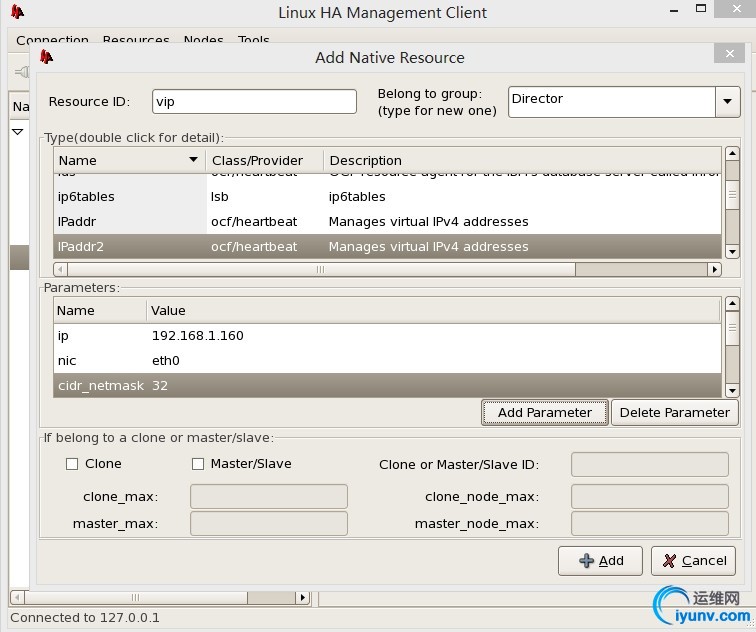Click scroll right arrow of Type list
Screen dimensions: 756x632
coord(715,269)
